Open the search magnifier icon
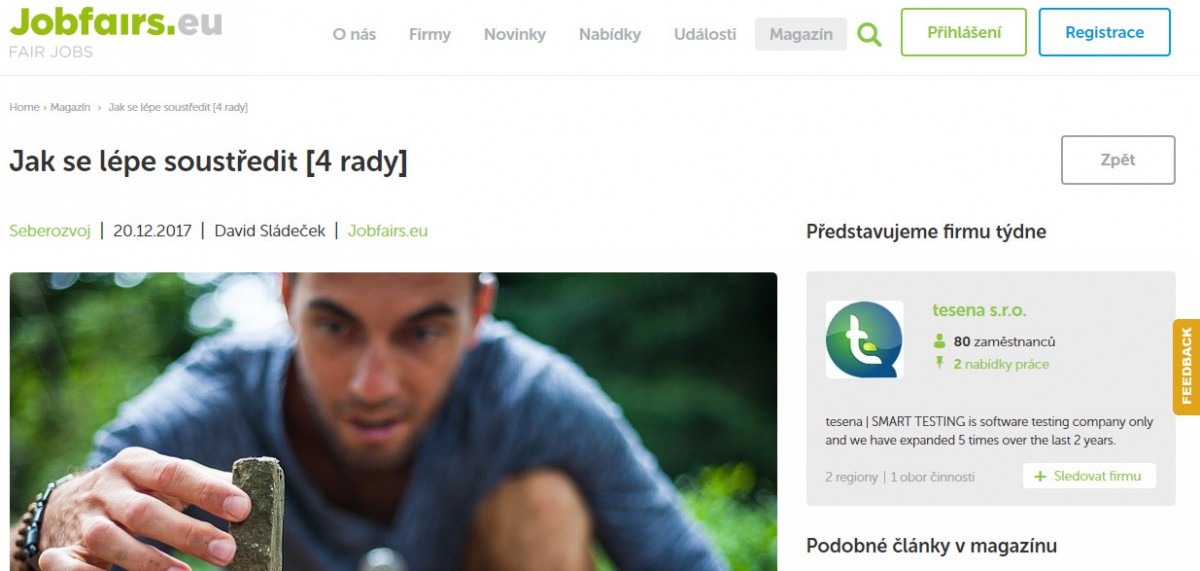 [x=870, y=35]
